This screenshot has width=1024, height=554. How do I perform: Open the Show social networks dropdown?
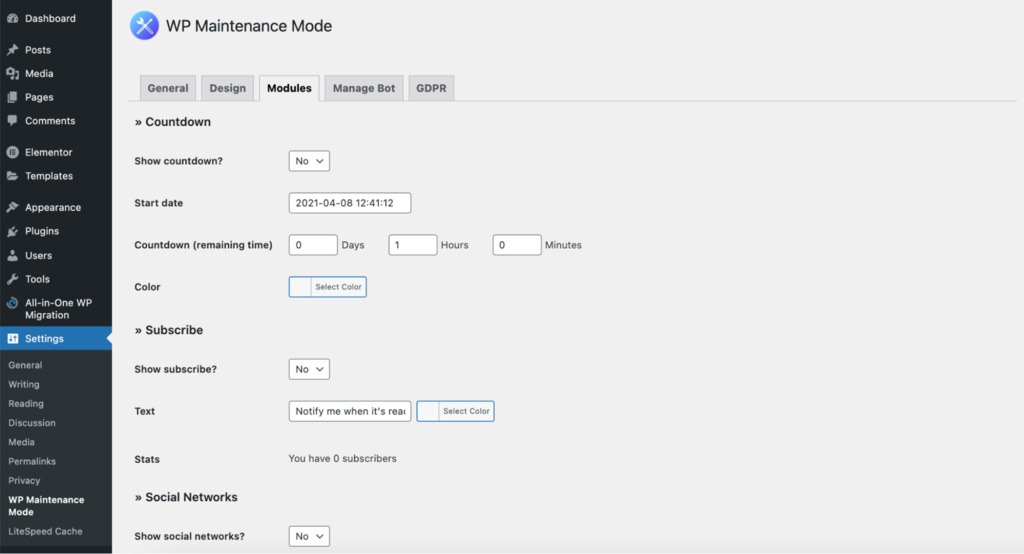309,536
